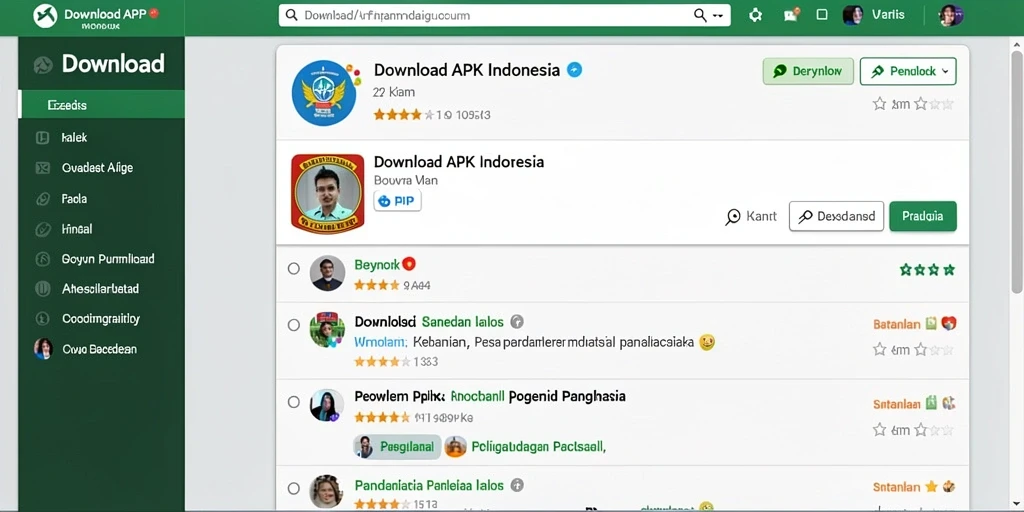Select the radio button for Pandaniatia Panleiaa row
The height and width of the screenshot is (512, 1024).
pyautogui.click(x=294, y=488)
